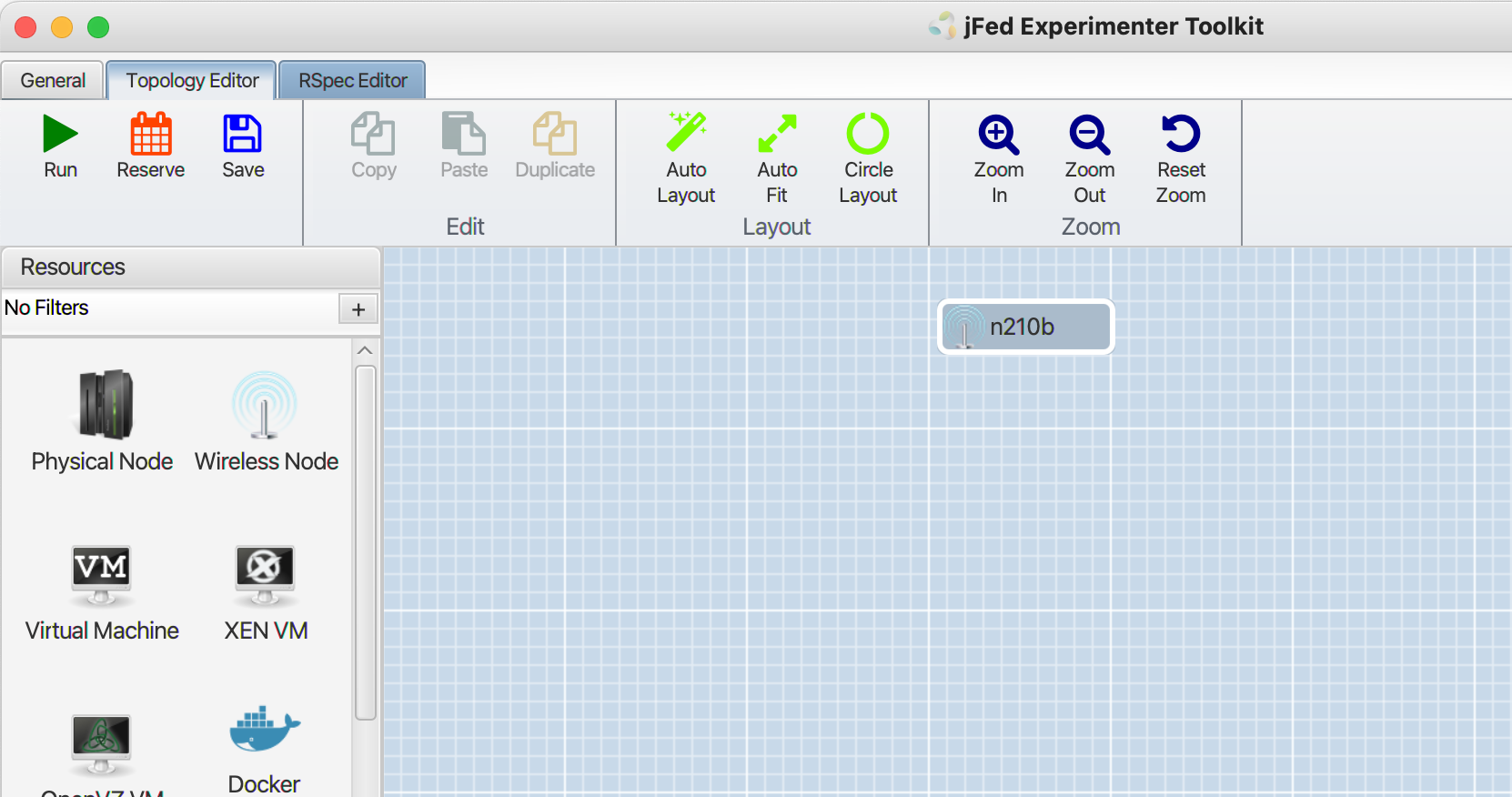Reset Zoom to default view
Screen dimensions: 1512x797
click(1180, 135)
